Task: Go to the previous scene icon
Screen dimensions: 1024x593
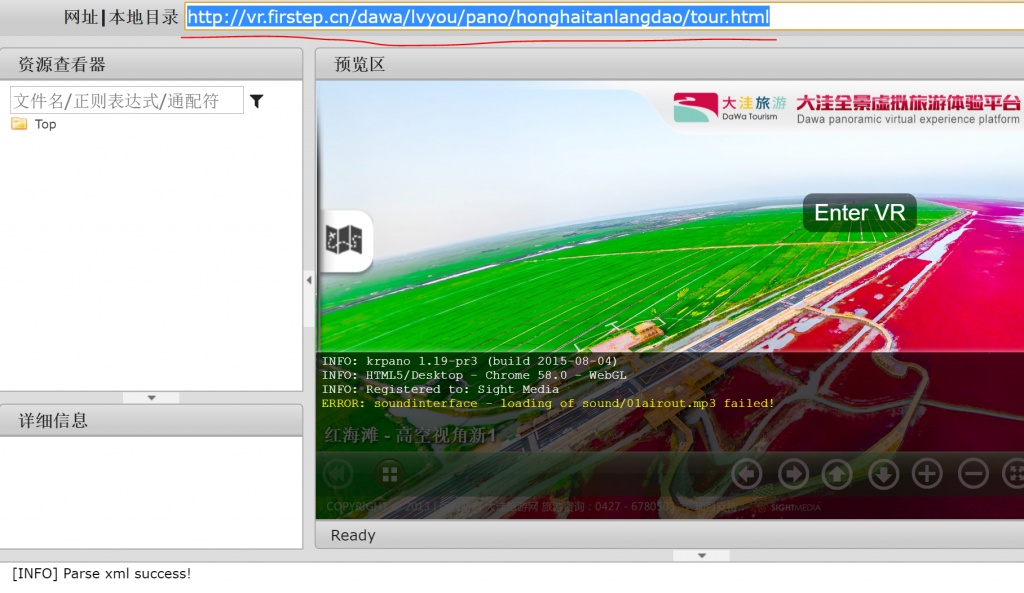Action: point(338,473)
